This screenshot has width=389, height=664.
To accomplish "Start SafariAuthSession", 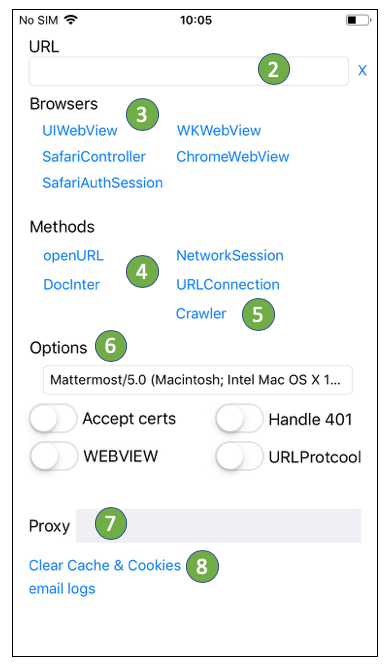I will pyautogui.click(x=102, y=183).
